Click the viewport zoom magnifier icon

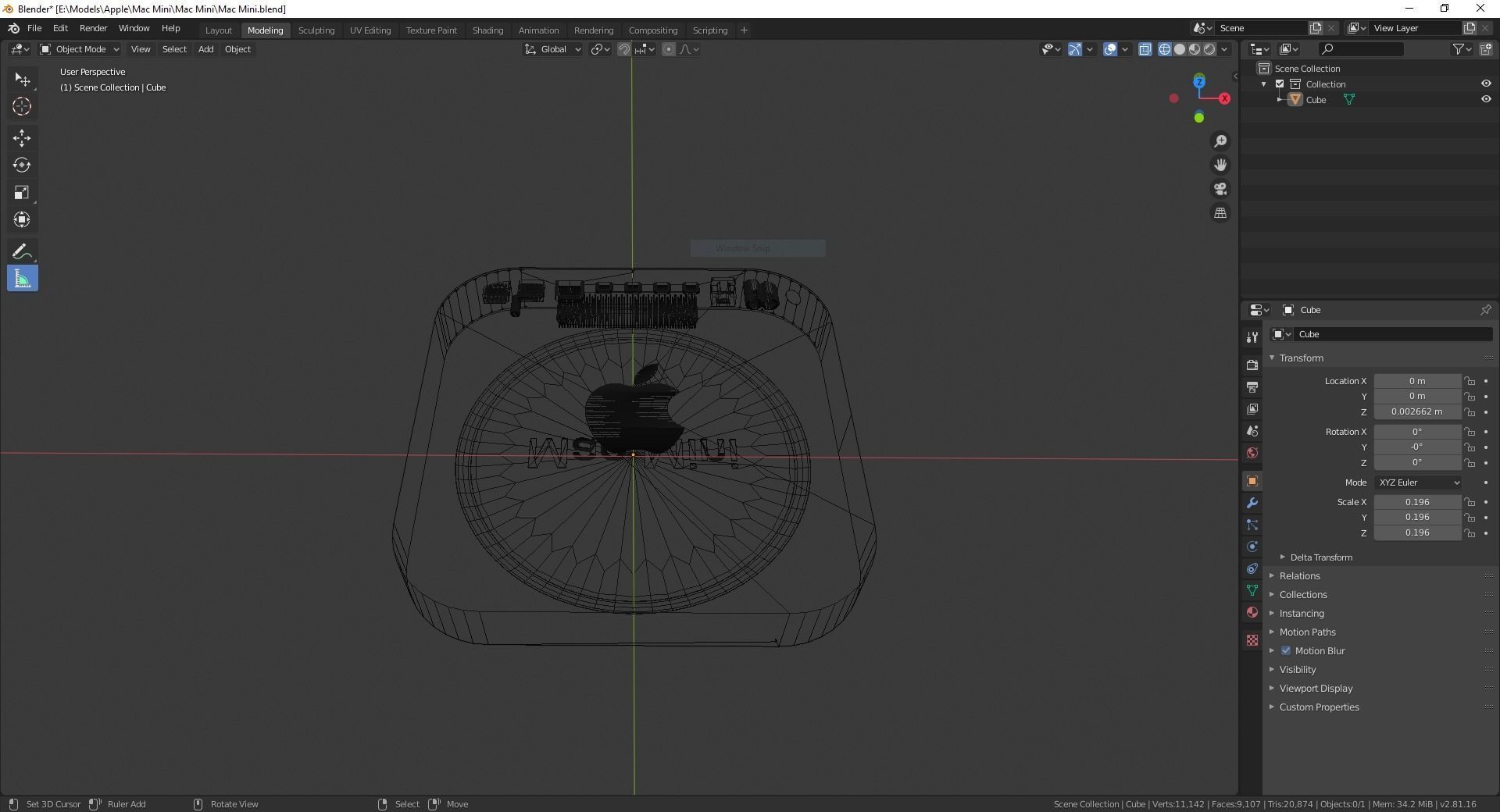coord(1220,141)
